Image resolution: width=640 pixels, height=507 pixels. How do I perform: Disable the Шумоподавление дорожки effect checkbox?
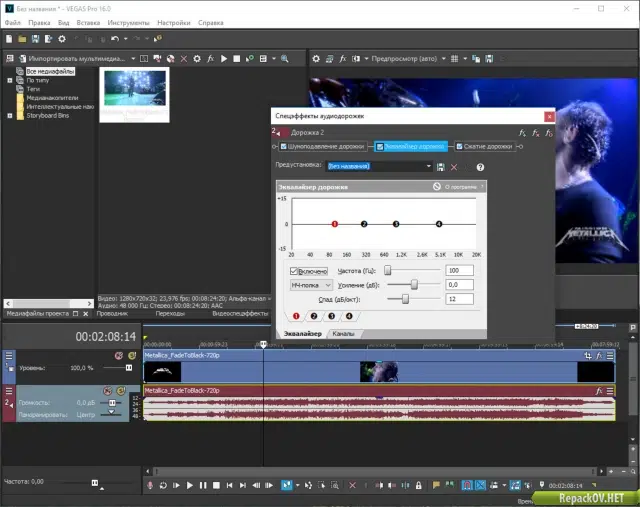(x=284, y=146)
